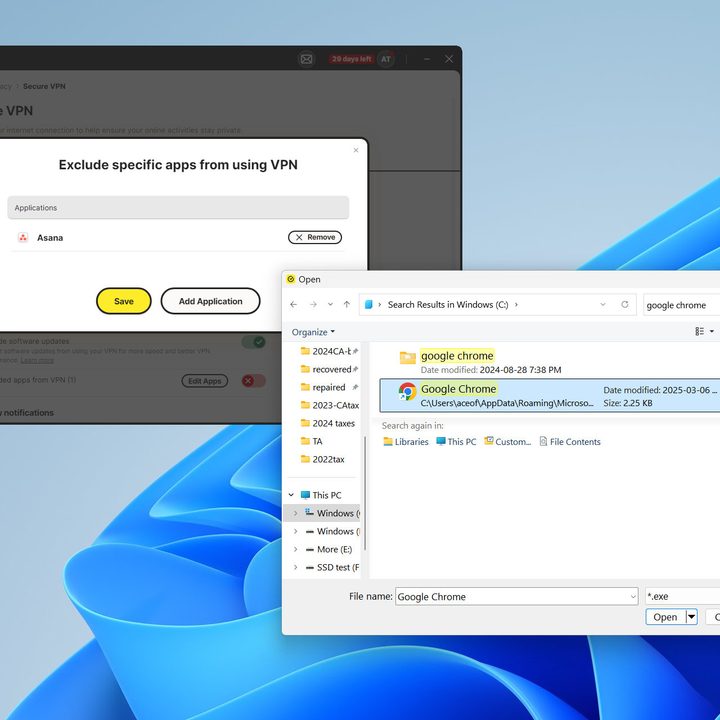Click Edit Apps in the Norton window

[x=205, y=381]
